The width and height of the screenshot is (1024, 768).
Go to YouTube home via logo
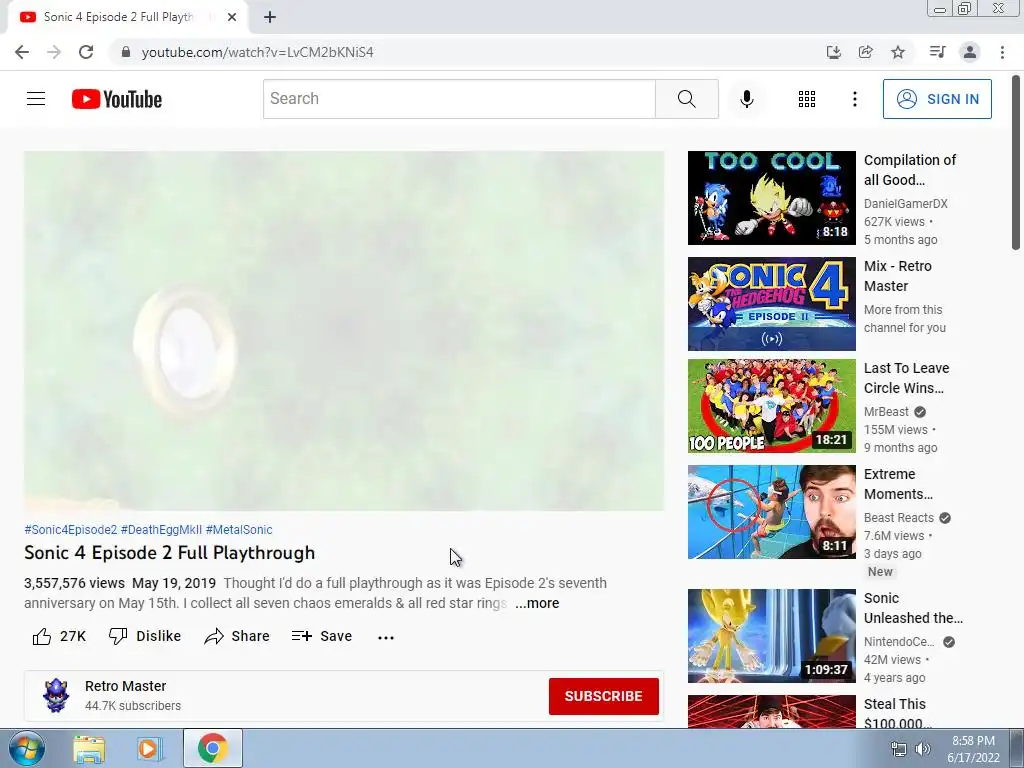[117, 99]
